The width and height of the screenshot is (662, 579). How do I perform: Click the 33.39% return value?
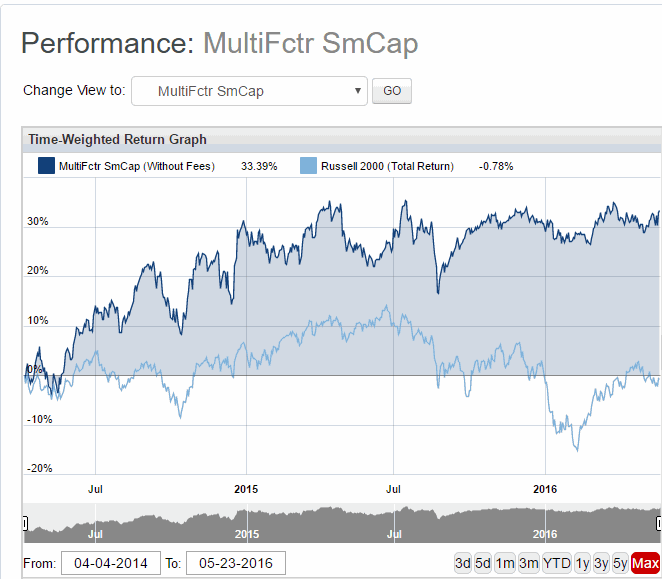(259, 166)
